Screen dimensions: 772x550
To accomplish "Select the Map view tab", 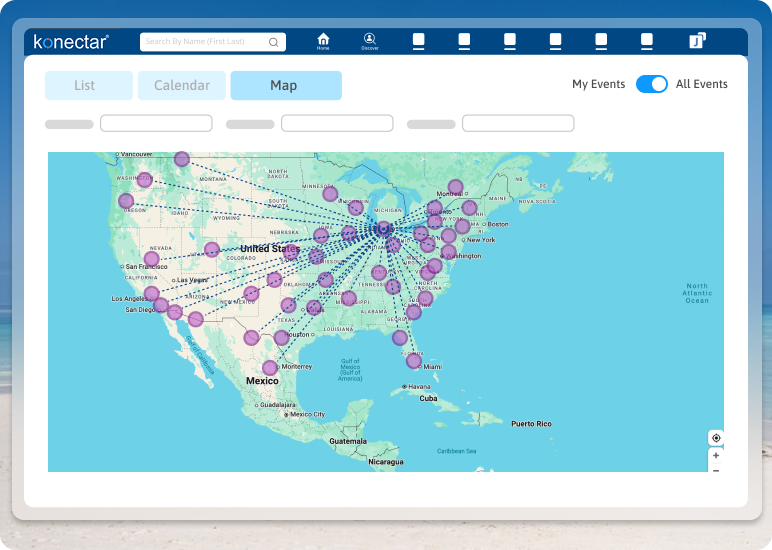I will [x=285, y=86].
